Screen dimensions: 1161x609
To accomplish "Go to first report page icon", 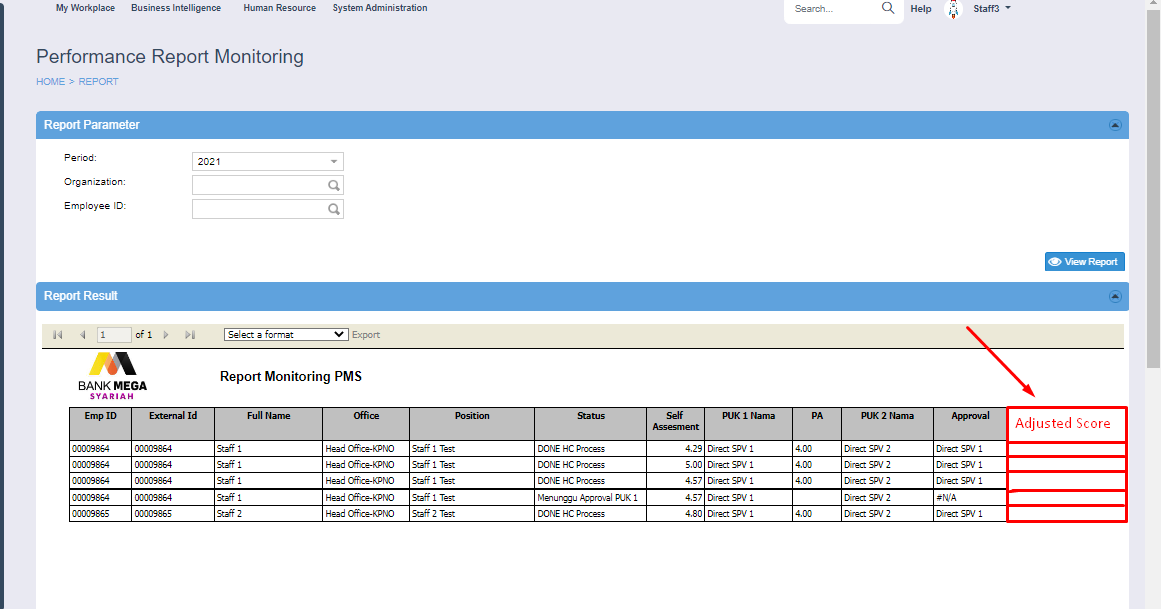I will 58,335.
